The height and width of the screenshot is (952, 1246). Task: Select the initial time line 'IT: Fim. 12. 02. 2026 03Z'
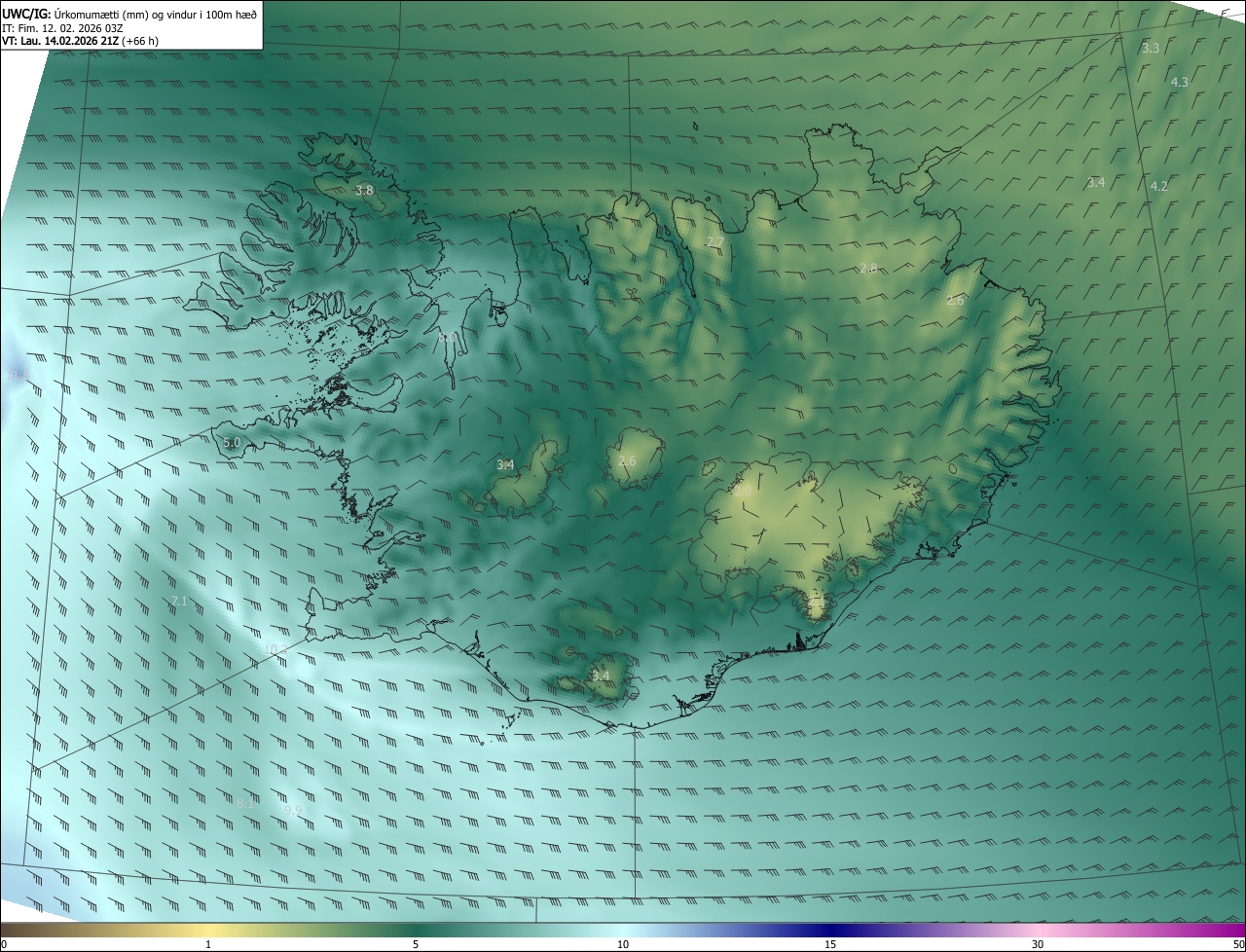[x=62, y=27]
